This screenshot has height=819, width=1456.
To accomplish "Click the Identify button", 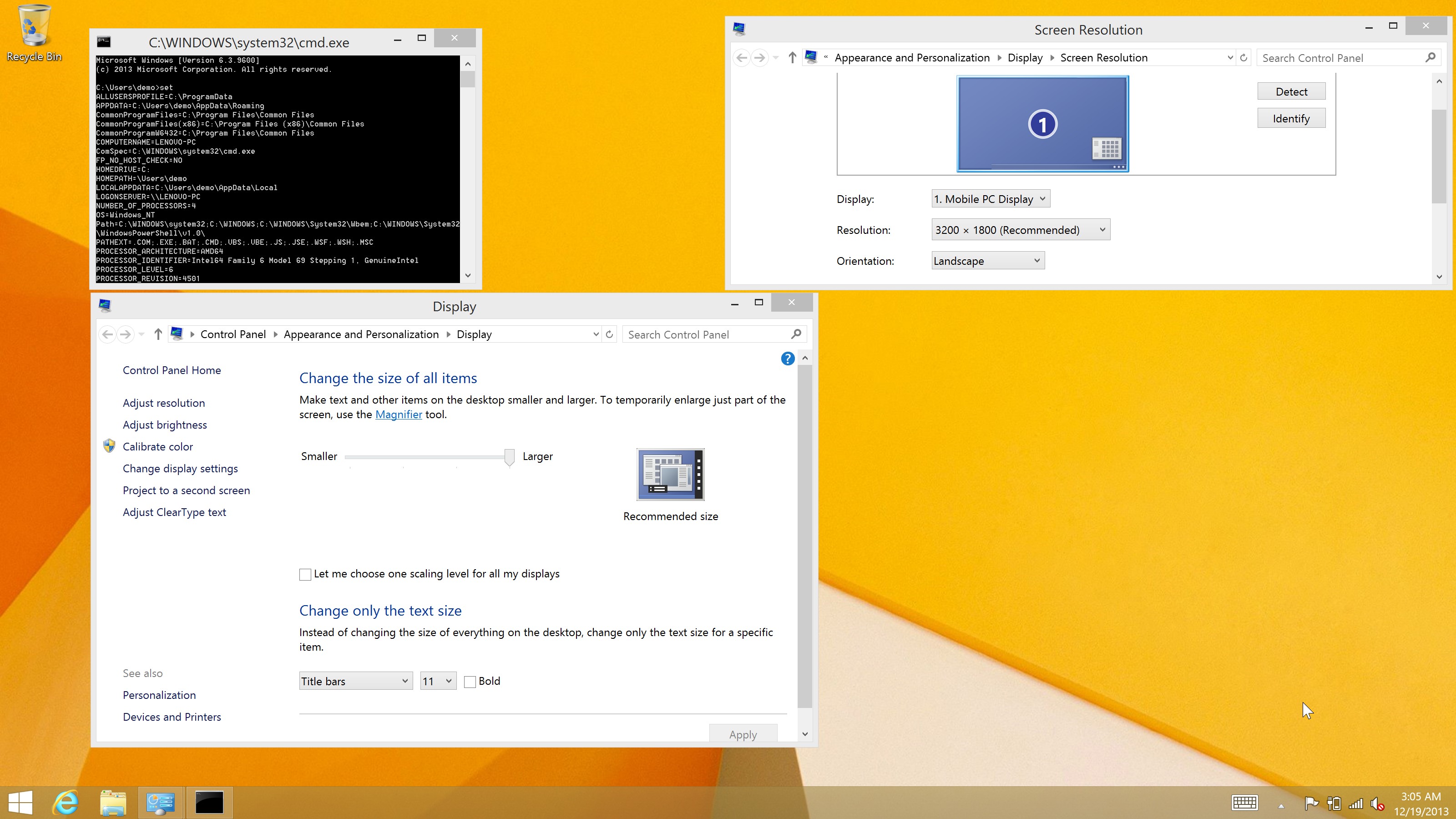I will click(x=1291, y=118).
